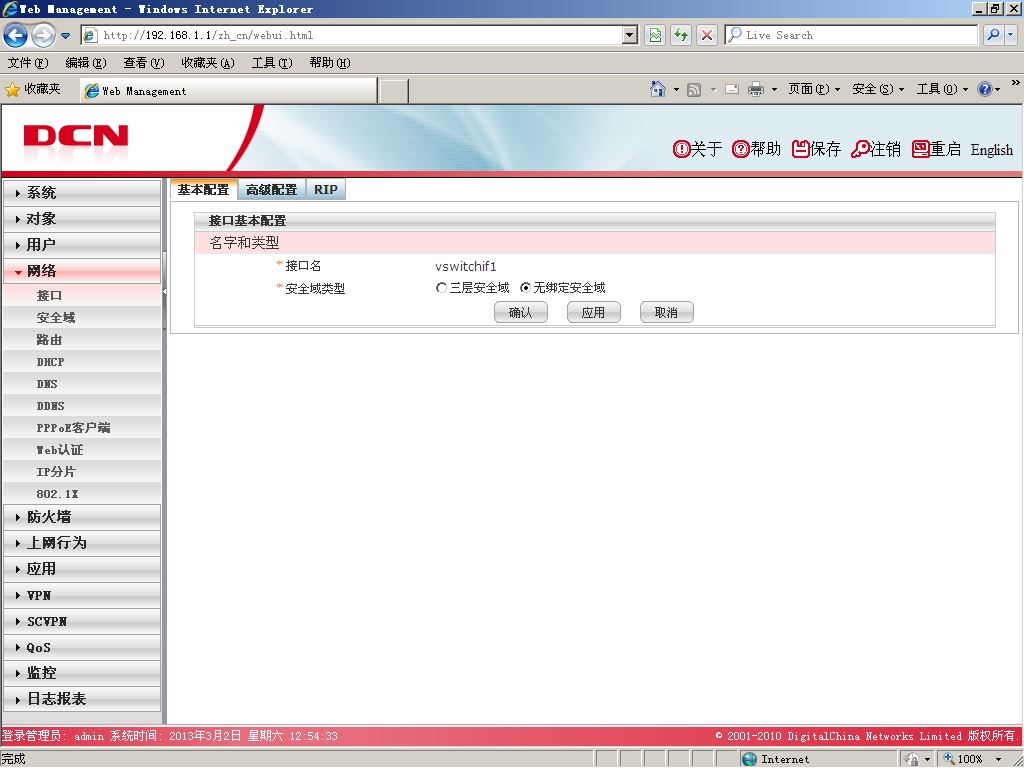Click the compatibility view icon
1024x768 pixels.
(x=654, y=35)
